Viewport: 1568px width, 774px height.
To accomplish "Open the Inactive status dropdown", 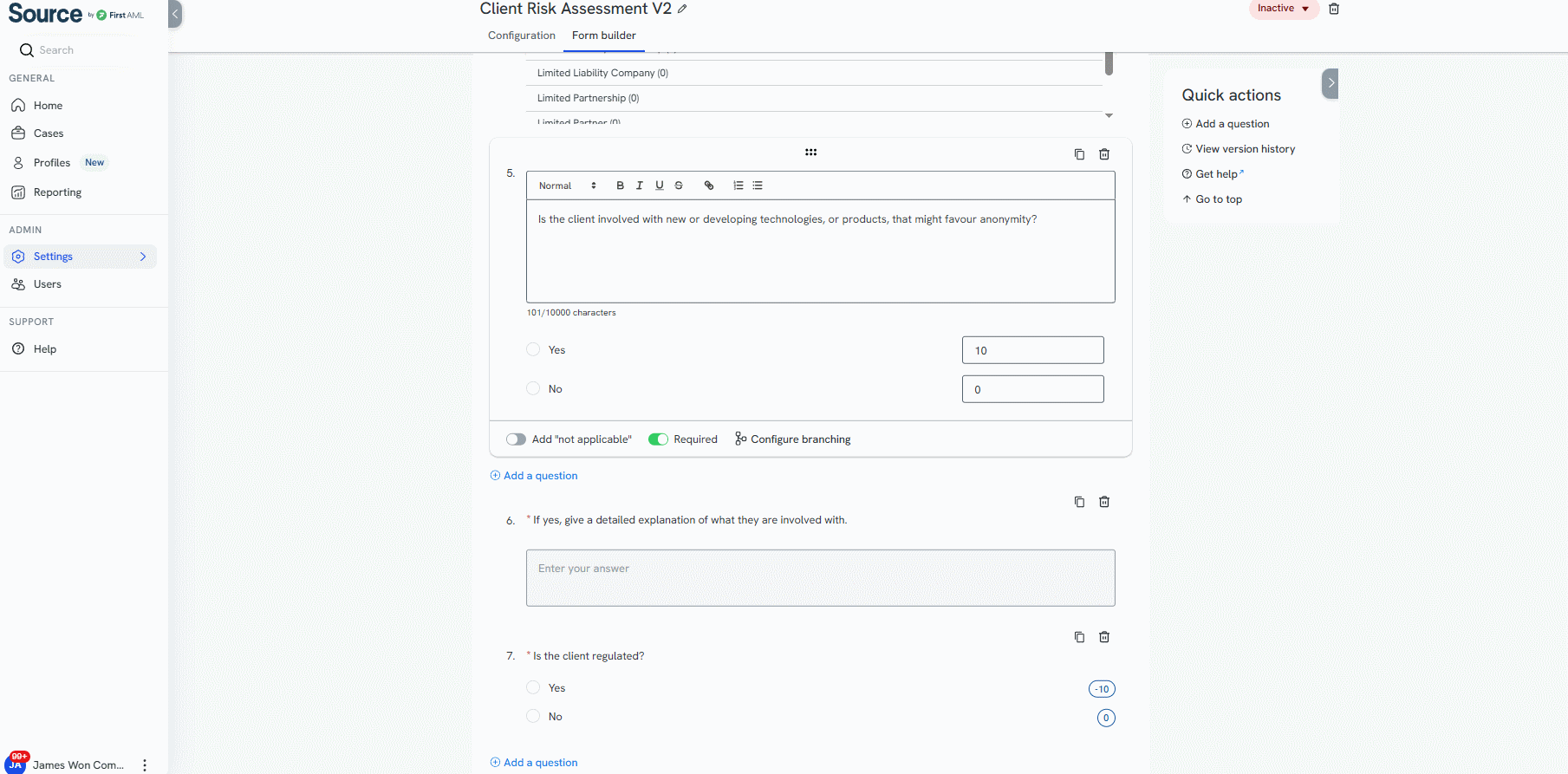I will 1283,9.
